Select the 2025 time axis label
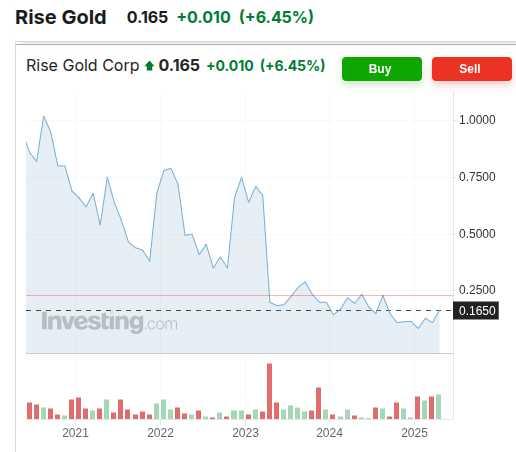This screenshot has height=452, width=516. point(414,433)
